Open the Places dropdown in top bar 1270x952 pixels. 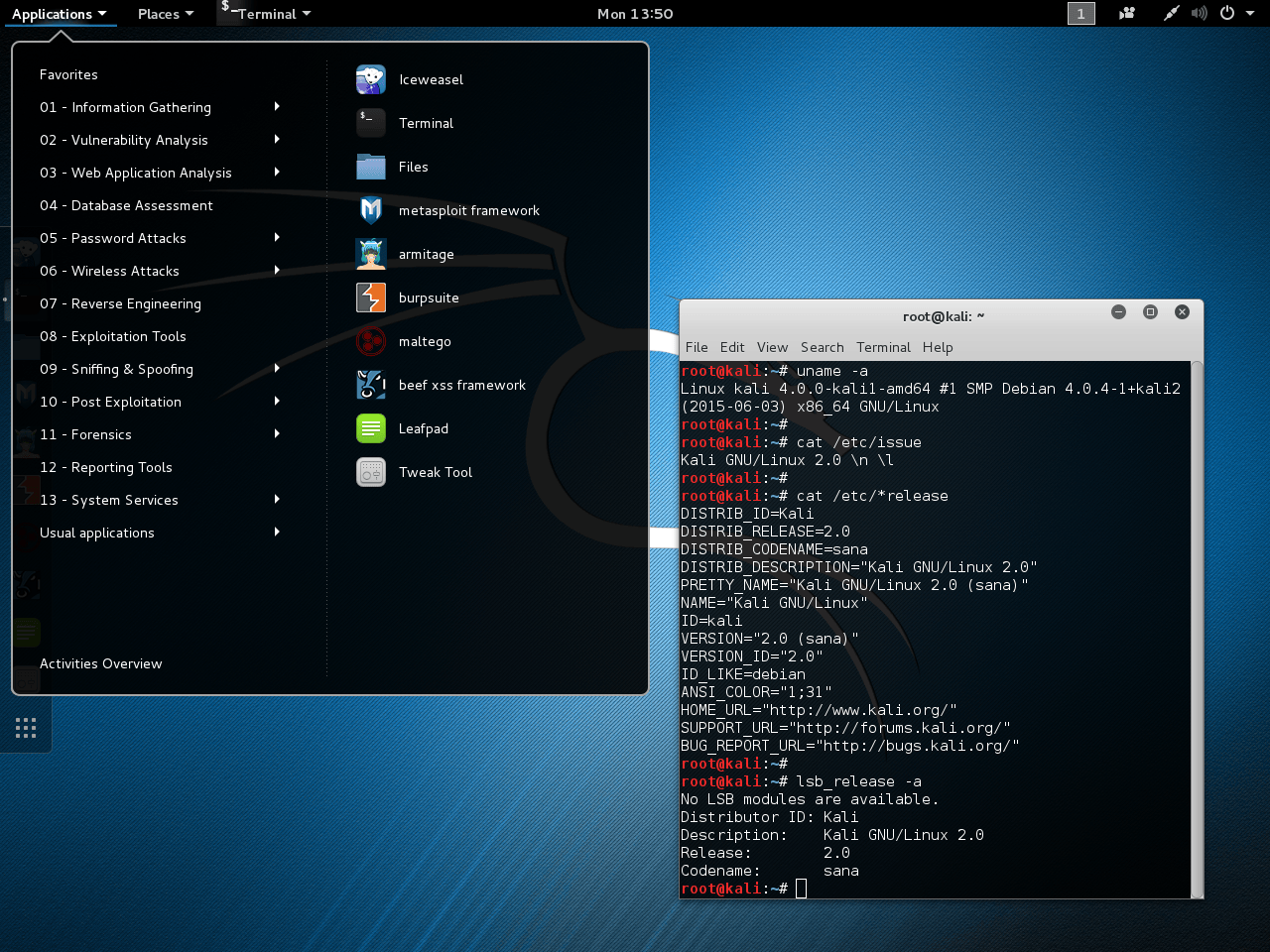[x=165, y=14]
